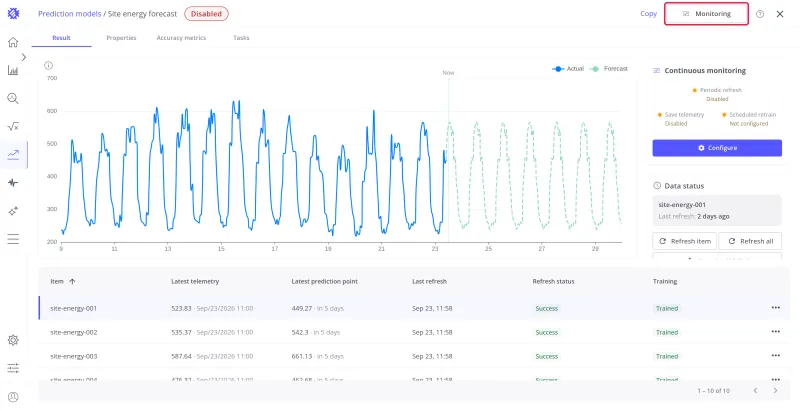Click the Configure button
The image size is (800, 411).
(717, 148)
